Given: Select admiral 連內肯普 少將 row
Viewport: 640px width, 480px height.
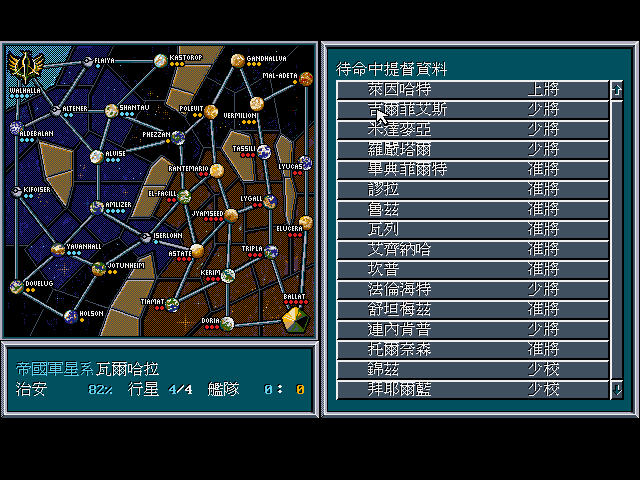Looking at the screenshot, I should click(x=473, y=329).
